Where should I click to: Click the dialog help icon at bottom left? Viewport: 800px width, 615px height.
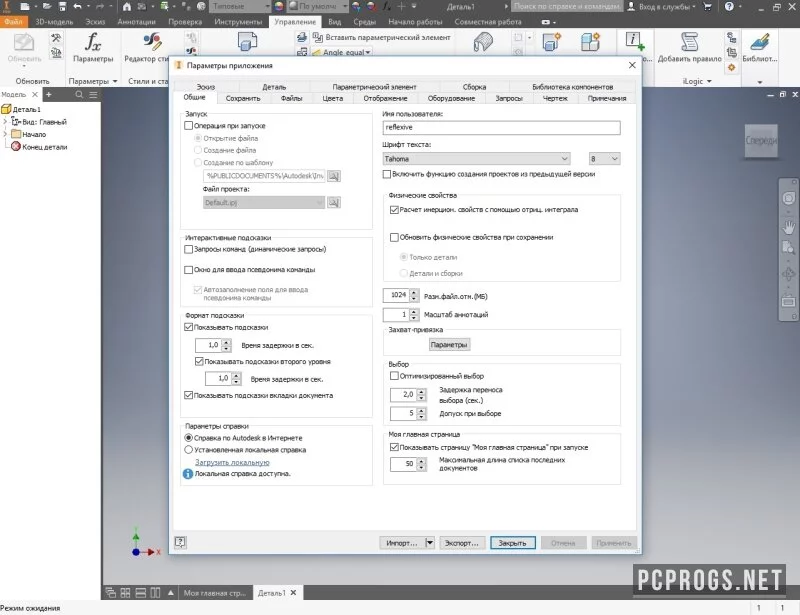180,543
